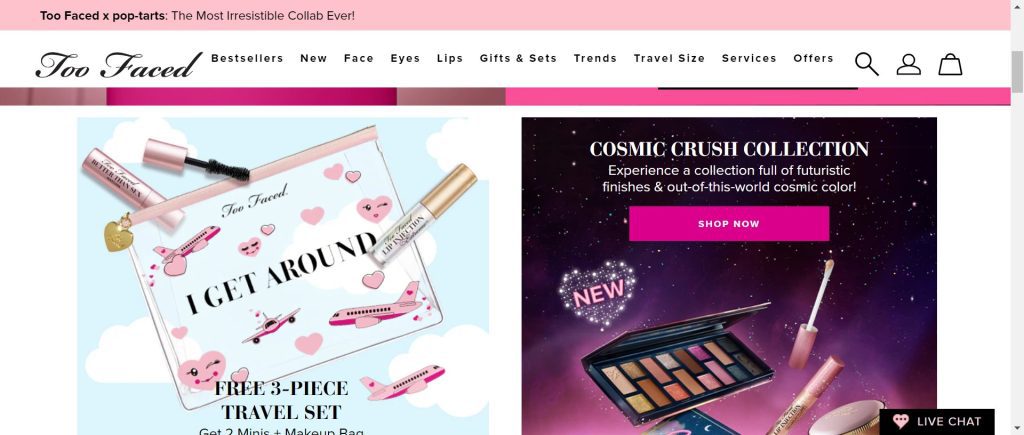
Task: Expand the Face category menu
Action: click(x=359, y=58)
